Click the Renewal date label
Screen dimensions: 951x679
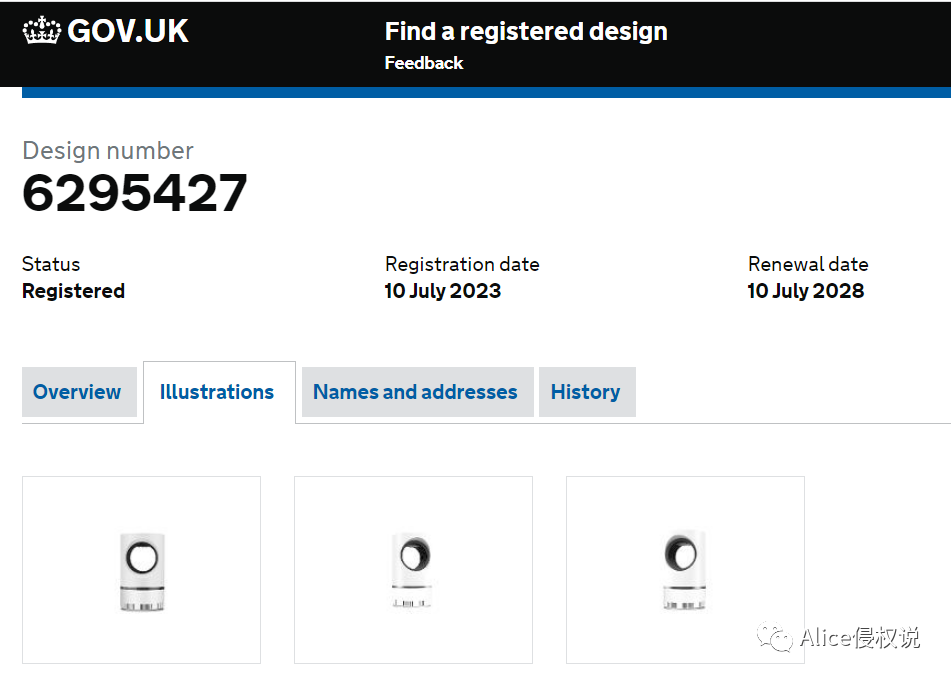coord(808,264)
